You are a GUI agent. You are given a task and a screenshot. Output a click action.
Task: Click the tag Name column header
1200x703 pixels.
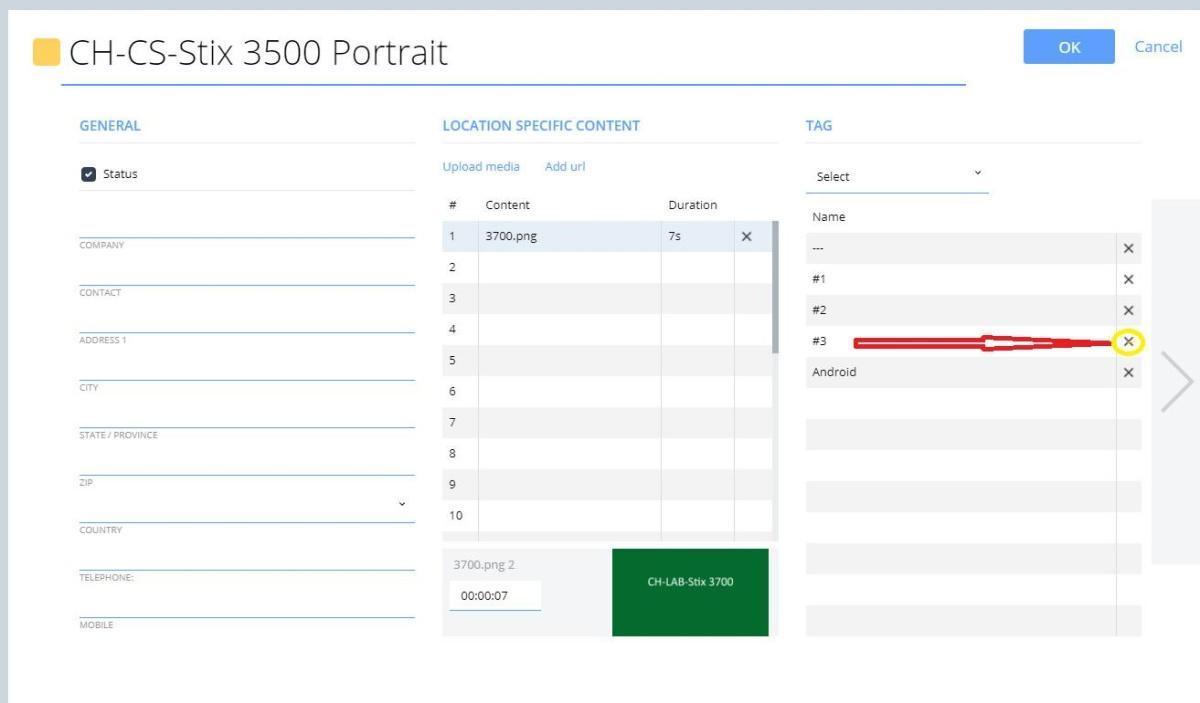pos(828,217)
